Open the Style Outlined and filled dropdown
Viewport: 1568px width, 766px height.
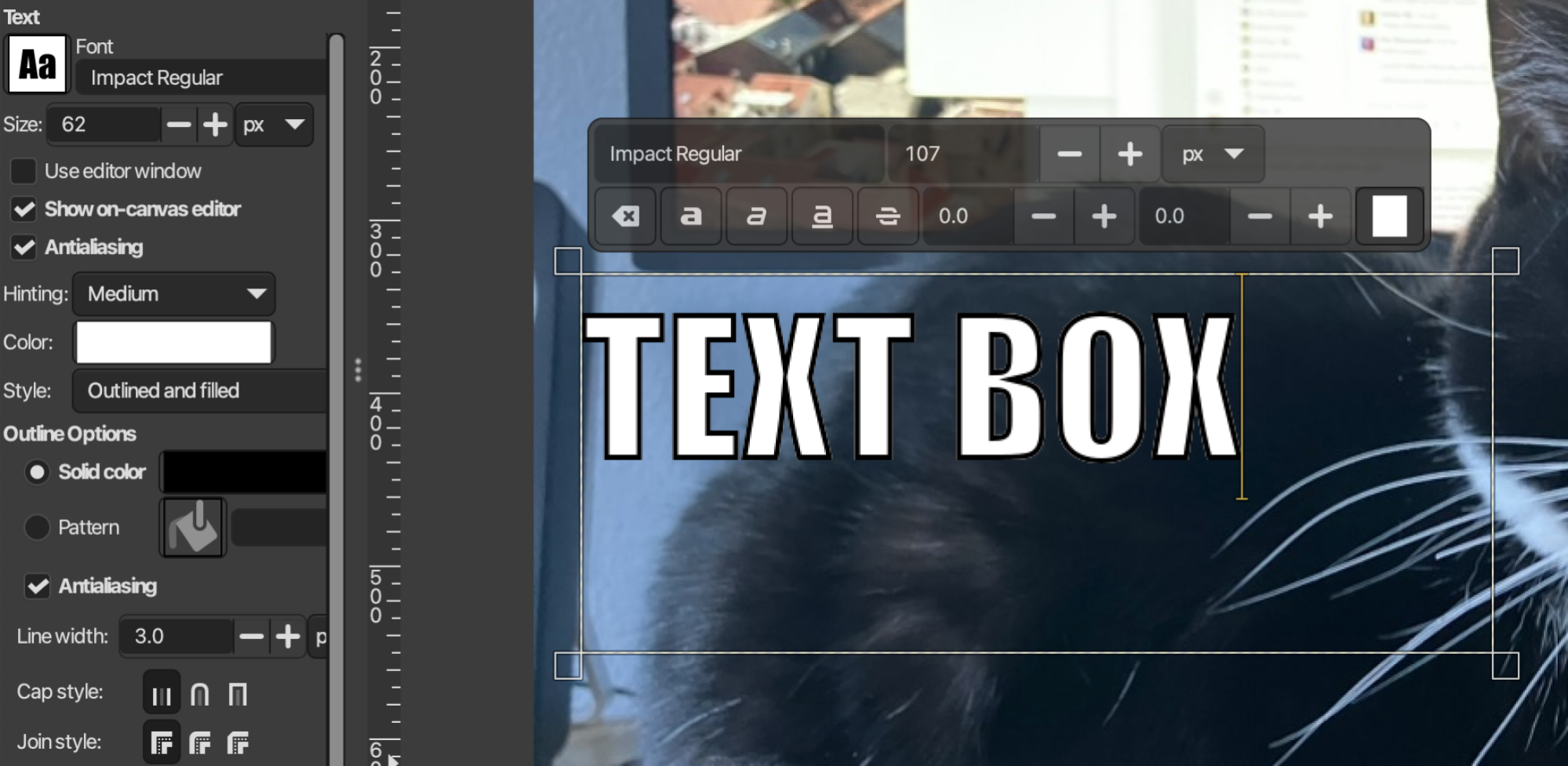click(x=200, y=390)
